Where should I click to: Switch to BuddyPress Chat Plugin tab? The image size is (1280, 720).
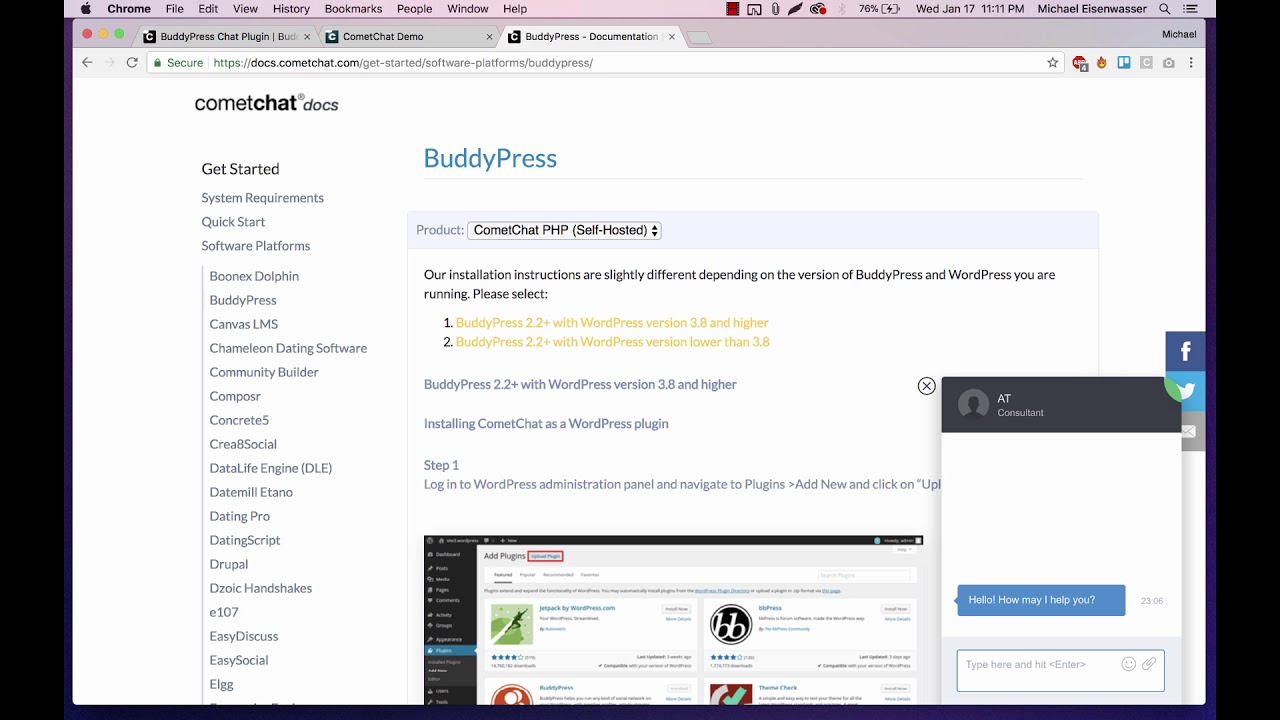coord(227,36)
